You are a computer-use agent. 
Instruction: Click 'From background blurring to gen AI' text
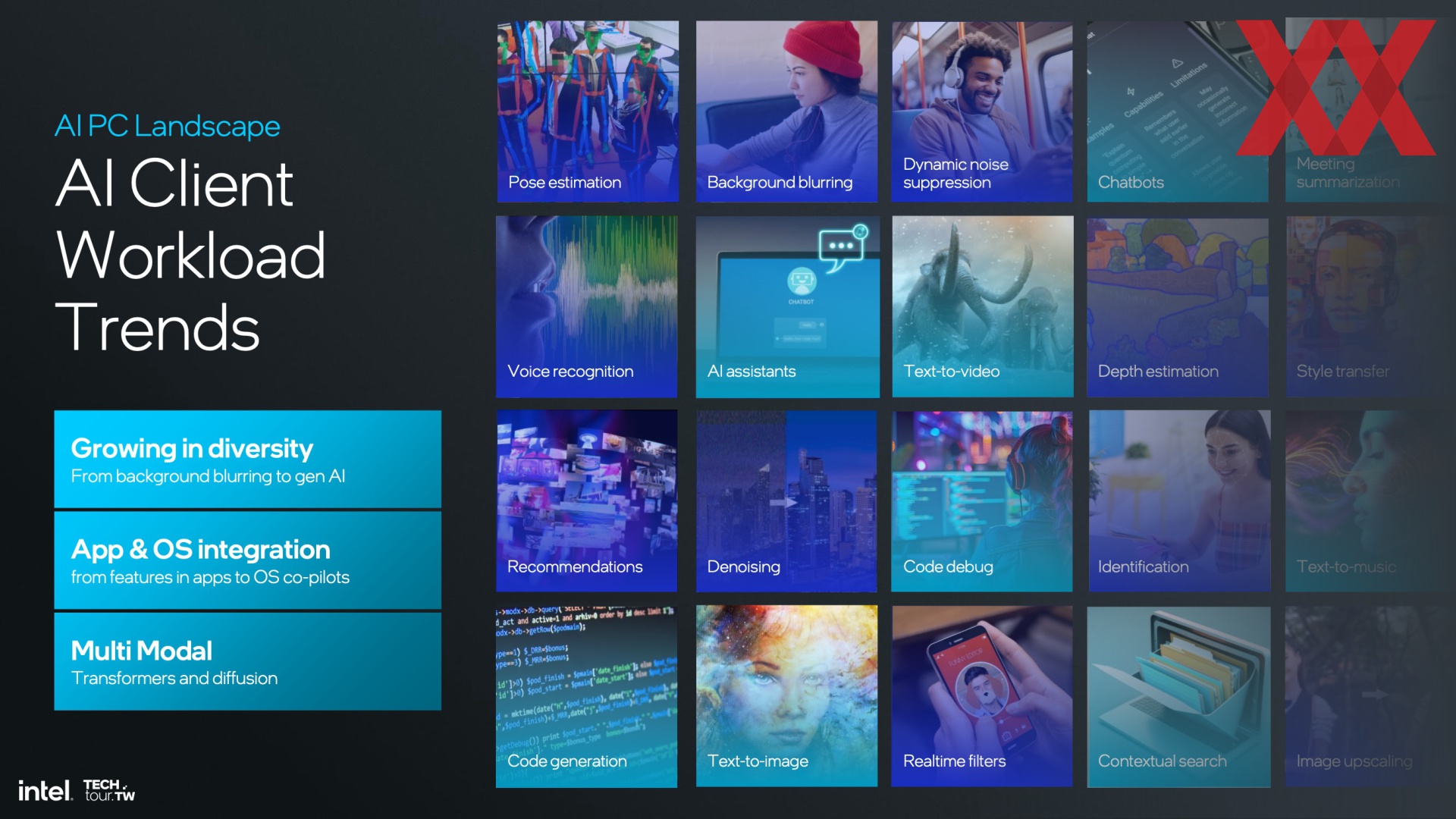point(209,476)
